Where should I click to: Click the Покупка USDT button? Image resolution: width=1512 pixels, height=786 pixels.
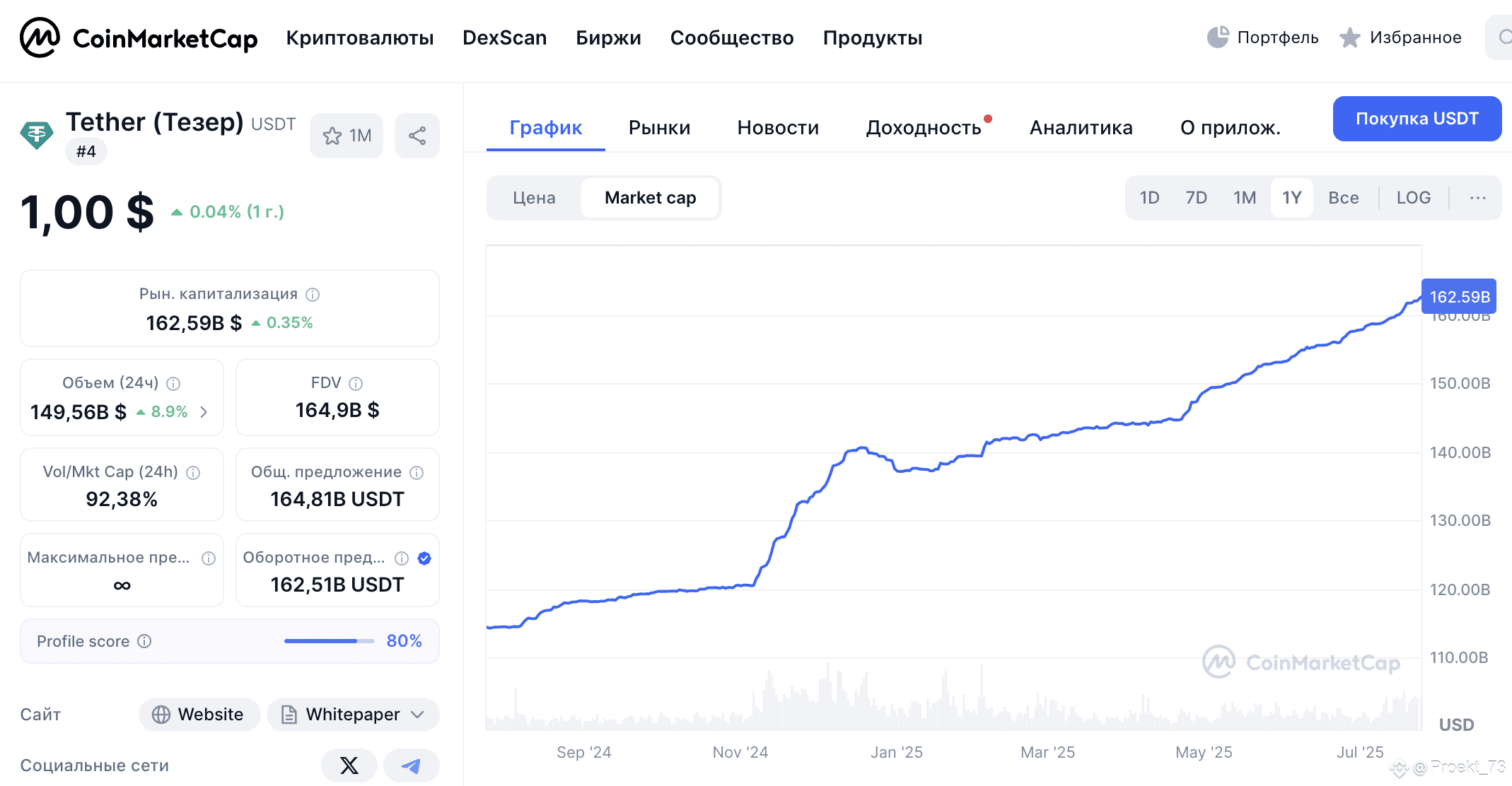tap(1417, 119)
